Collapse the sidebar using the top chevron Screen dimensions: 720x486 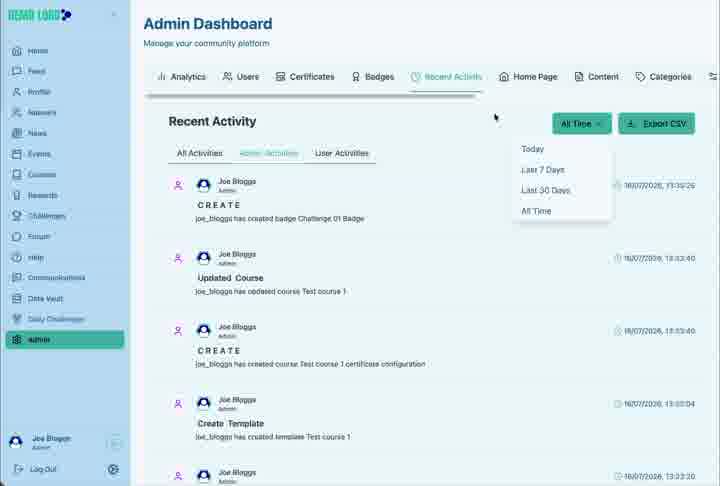113,15
